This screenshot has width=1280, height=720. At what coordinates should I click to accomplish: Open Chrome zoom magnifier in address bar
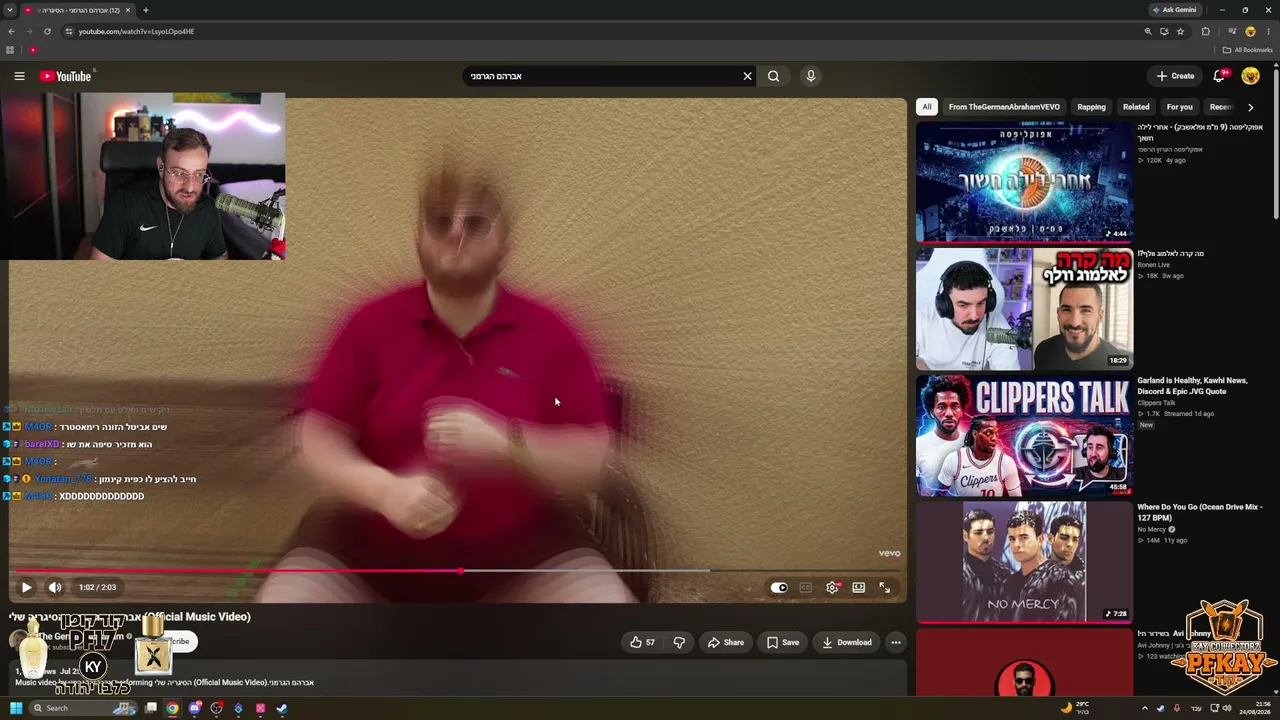(x=1148, y=31)
